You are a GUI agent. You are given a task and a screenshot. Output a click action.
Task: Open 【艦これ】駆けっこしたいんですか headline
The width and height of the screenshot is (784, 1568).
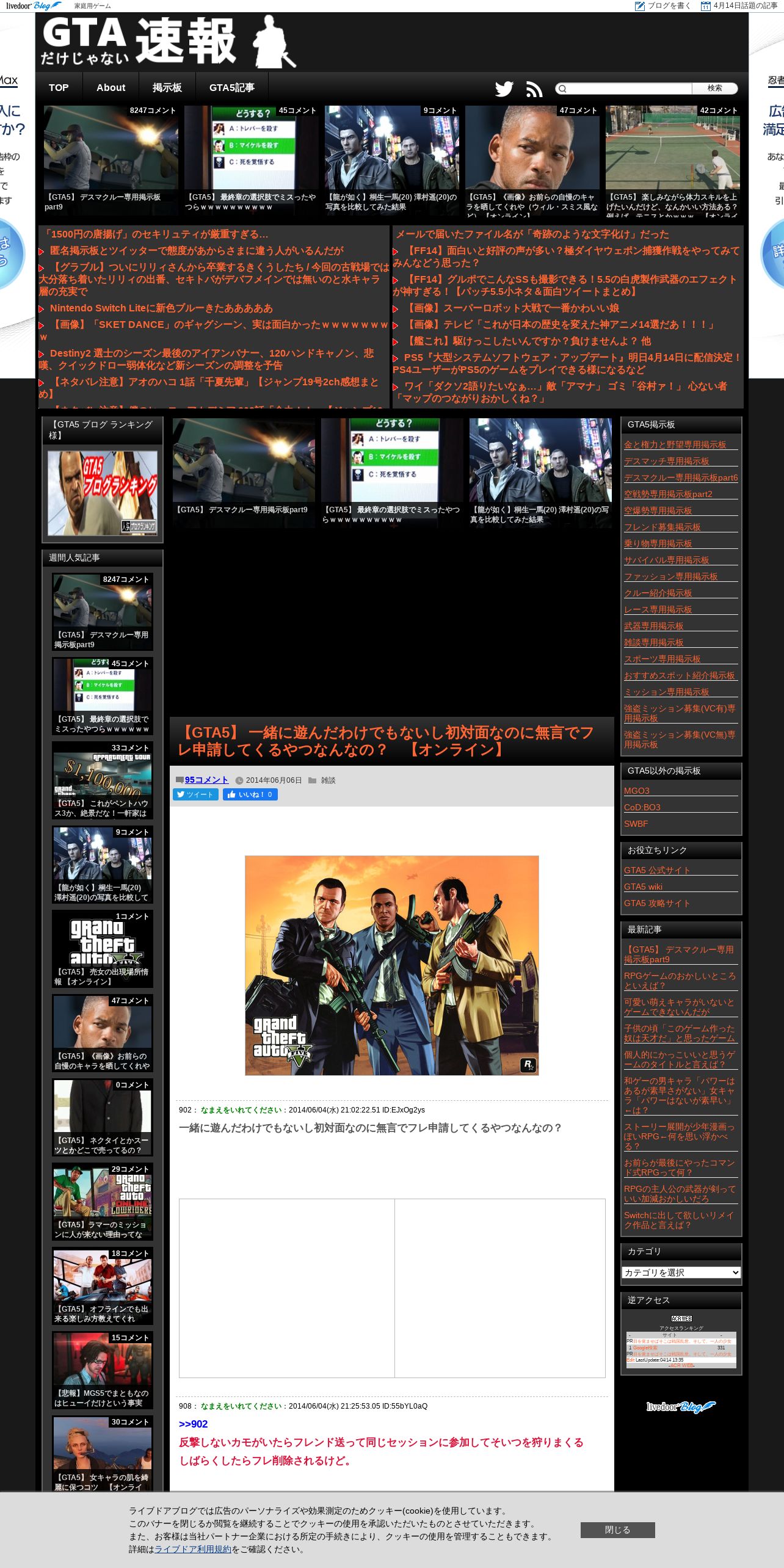[529, 341]
